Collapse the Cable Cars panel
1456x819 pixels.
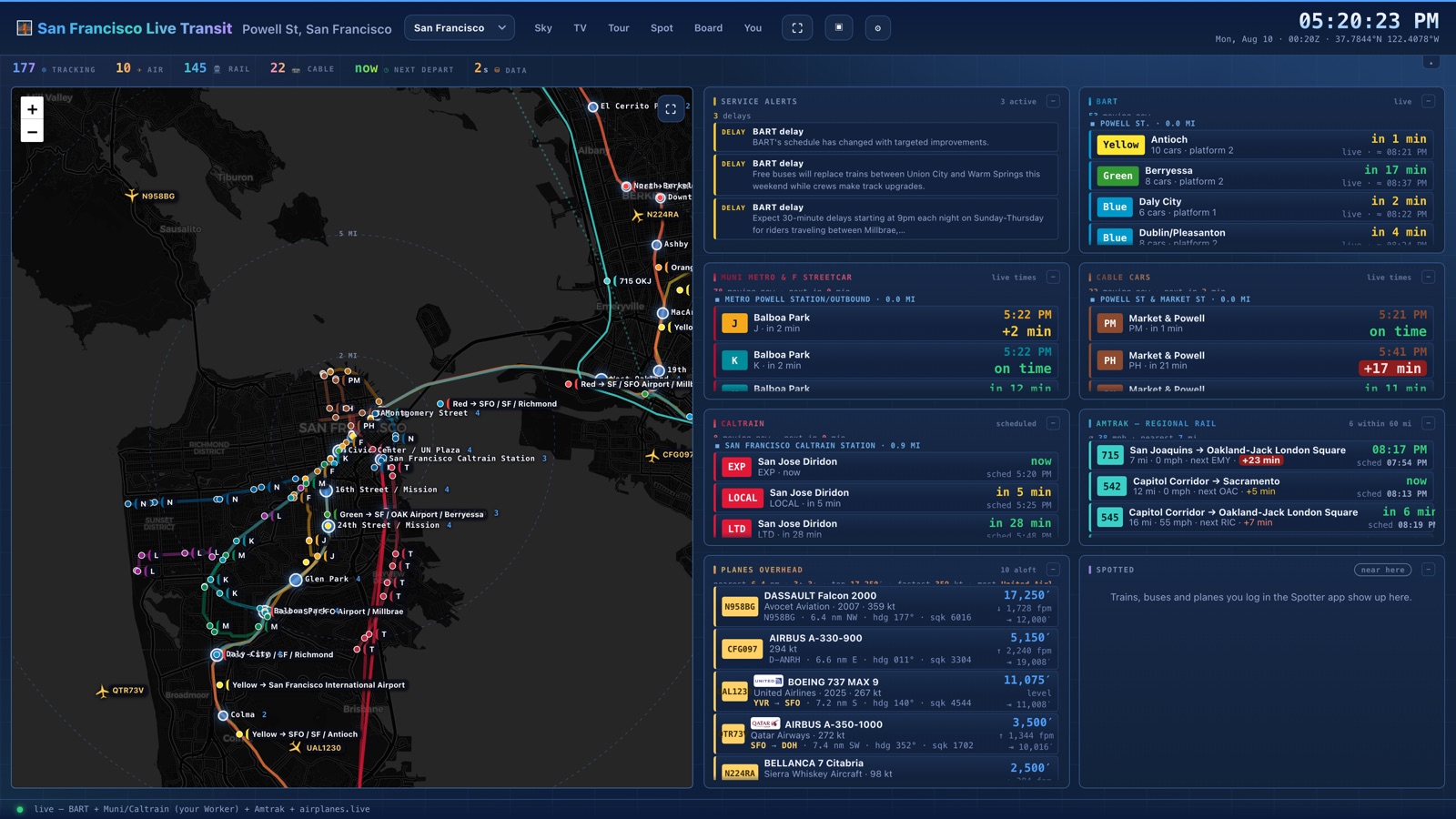(1428, 277)
